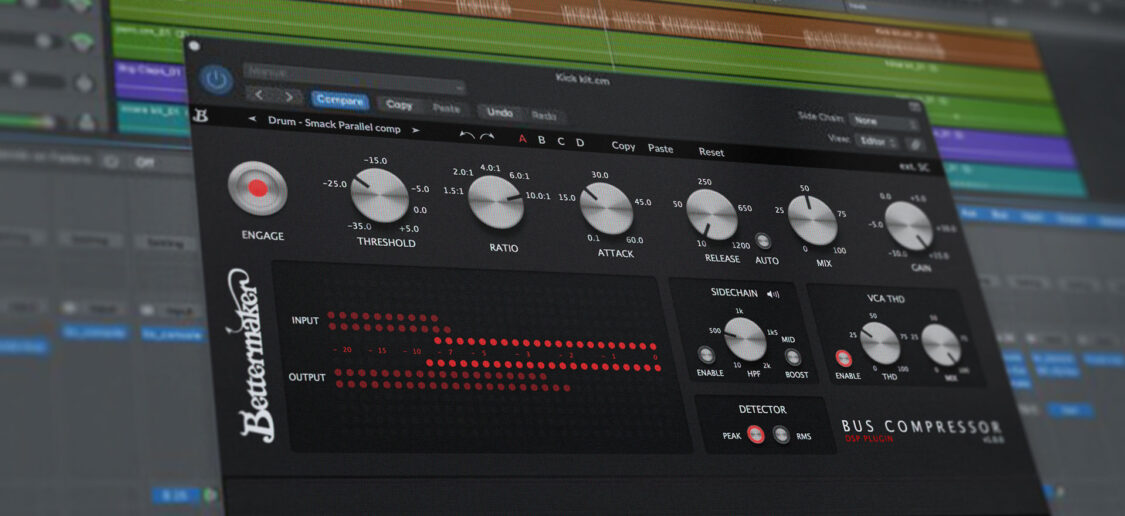The height and width of the screenshot is (516, 1125).
Task: Click the dimmed Paste button in header
Action: point(446,108)
